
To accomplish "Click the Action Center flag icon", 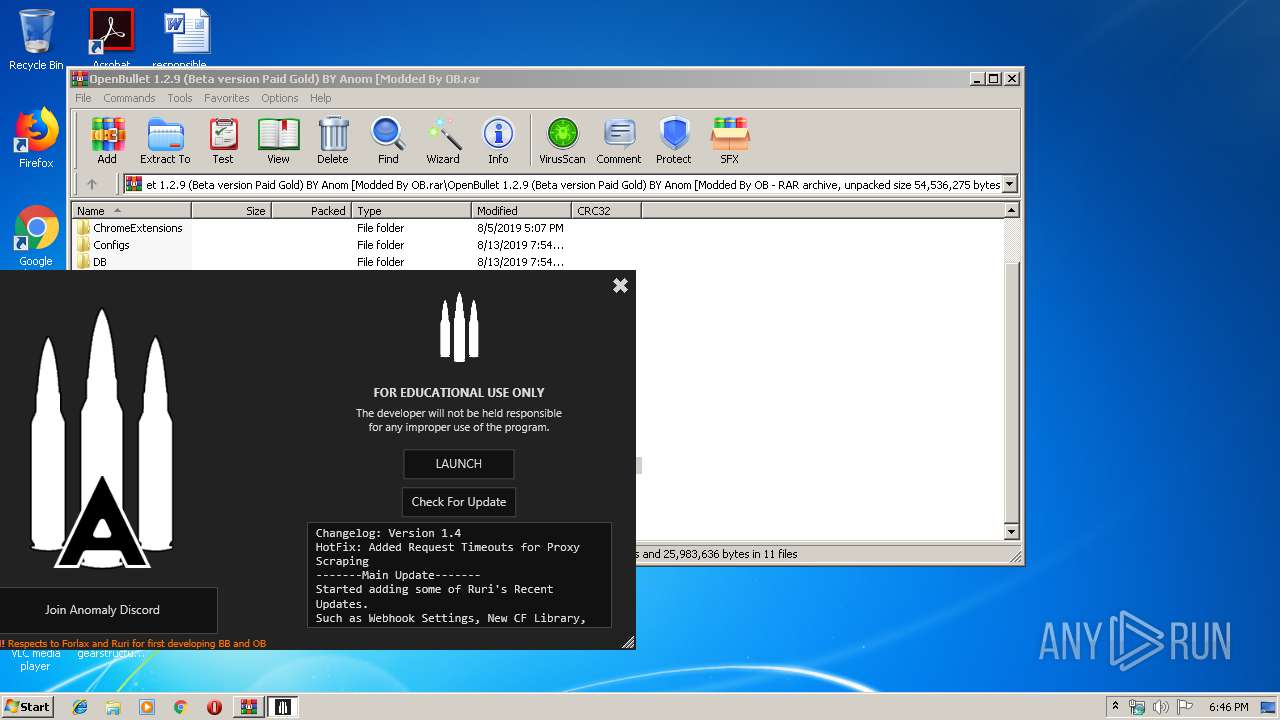I will coord(1183,707).
